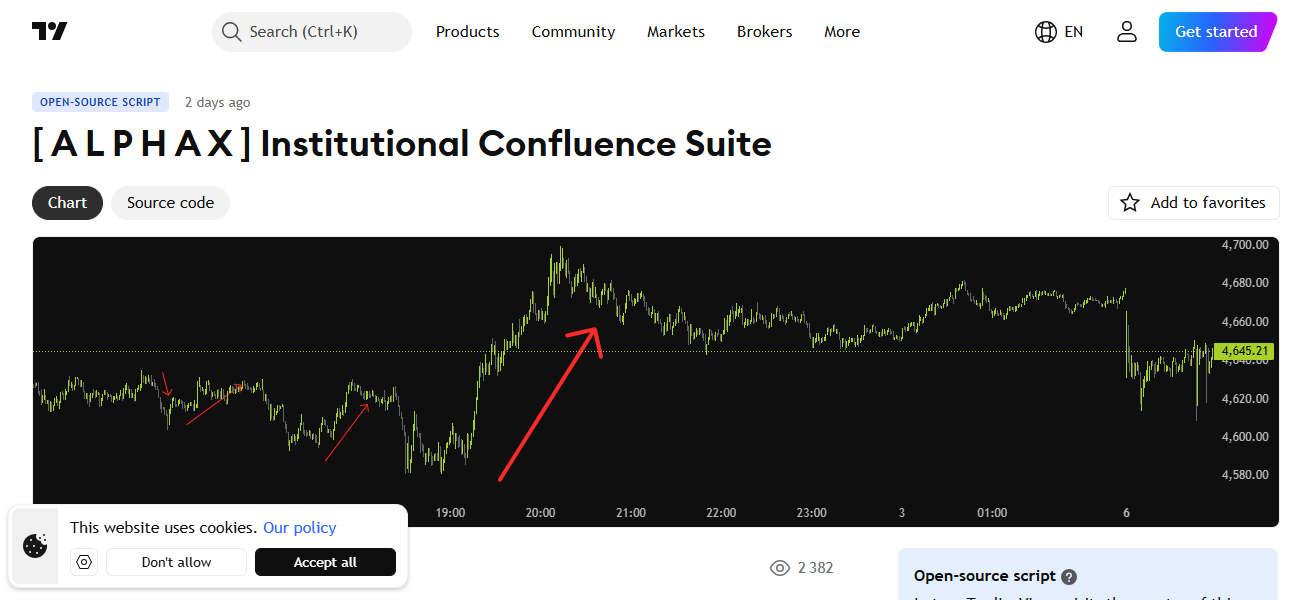1312x600 pixels.
Task: Open the globe language selector icon
Action: 1043,31
